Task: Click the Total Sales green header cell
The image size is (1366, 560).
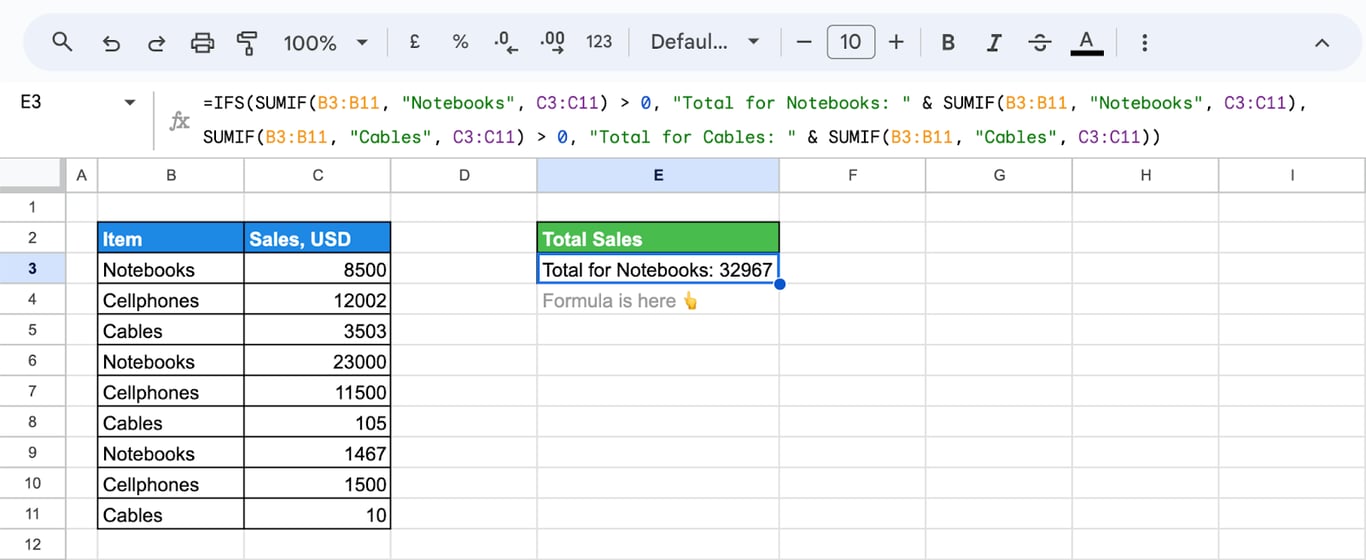Action: 658,238
